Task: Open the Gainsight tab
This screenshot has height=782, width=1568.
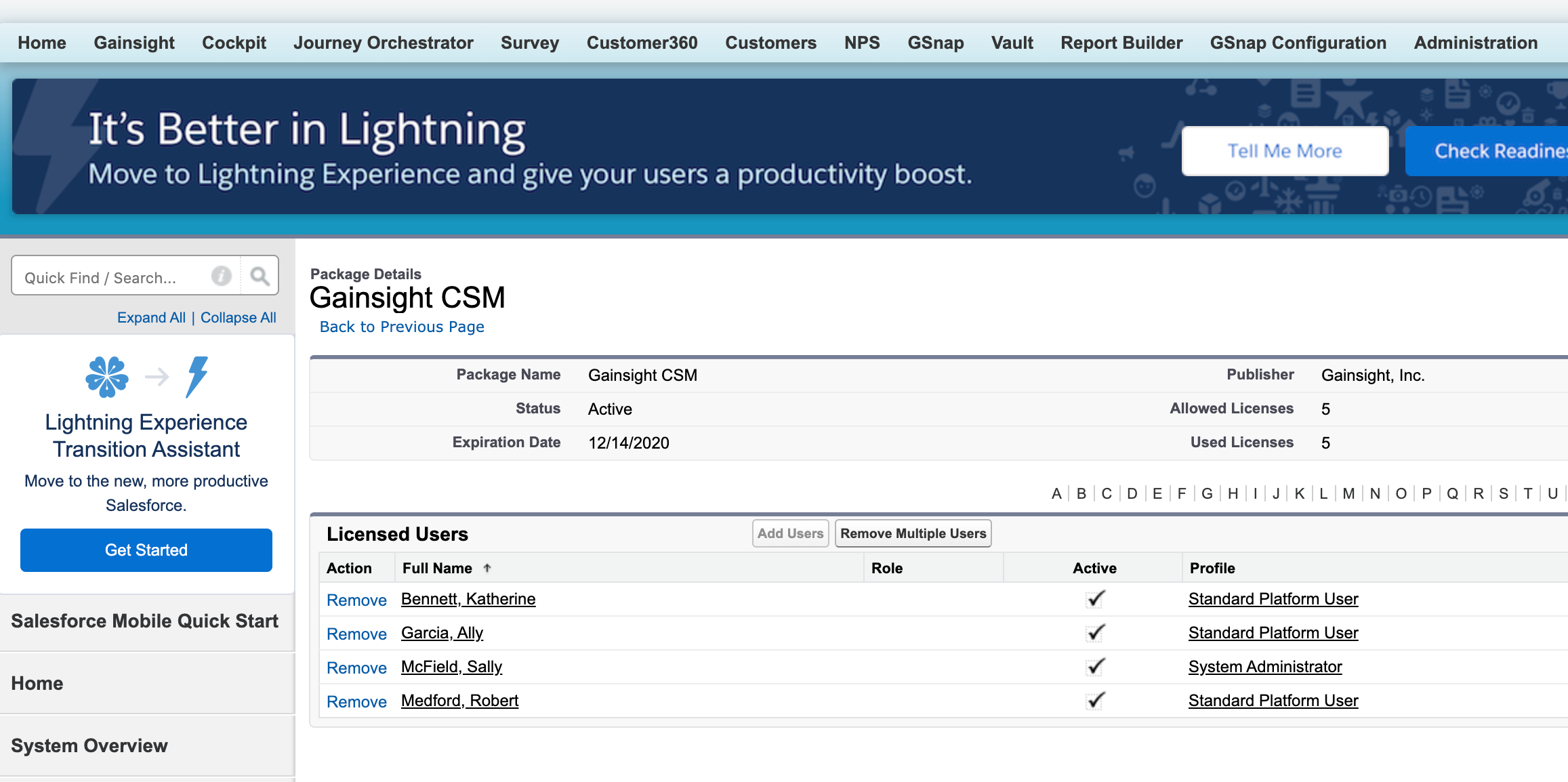Action: [134, 43]
